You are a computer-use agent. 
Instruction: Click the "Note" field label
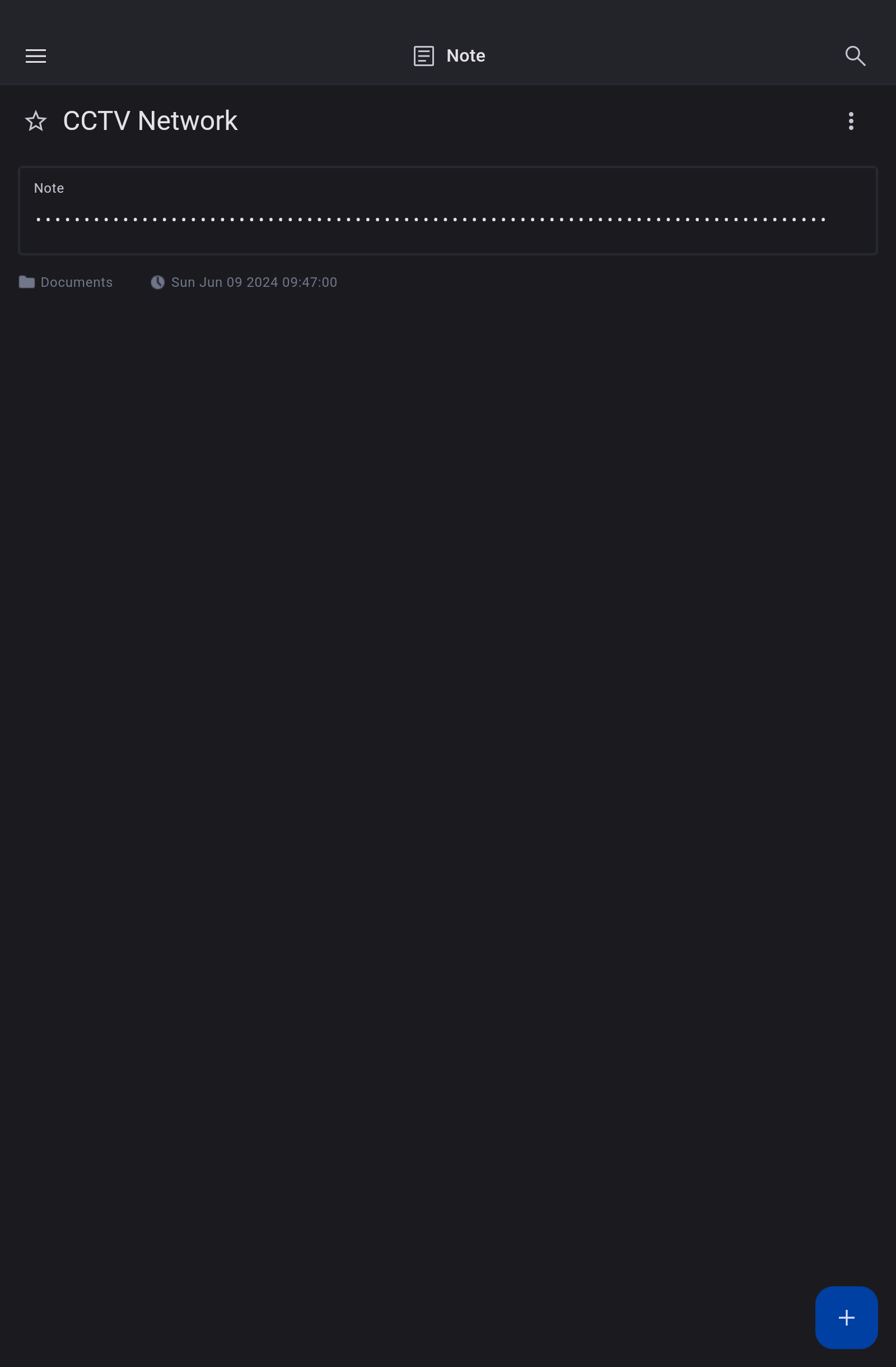click(x=49, y=188)
